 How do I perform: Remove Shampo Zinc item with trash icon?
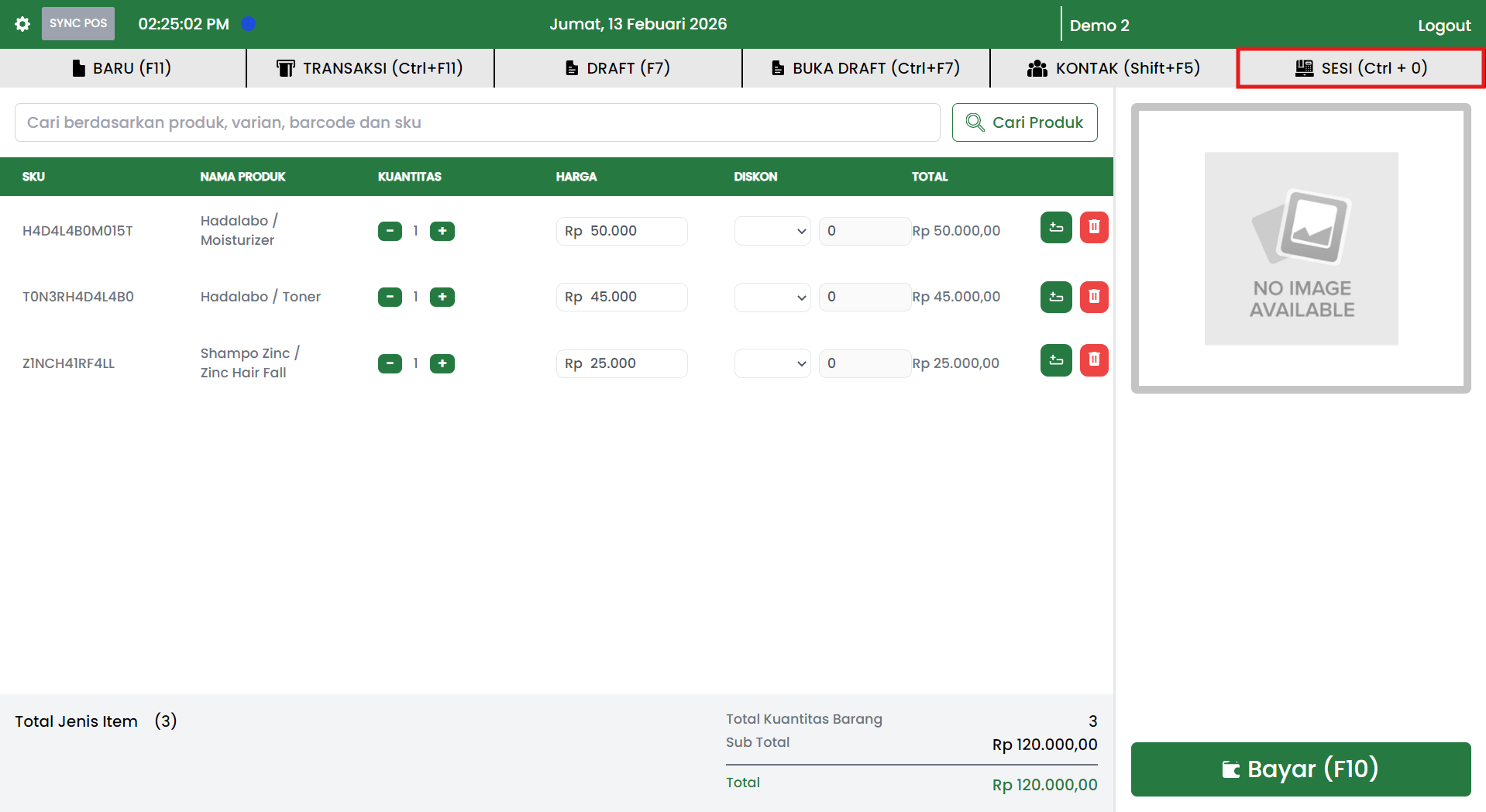point(1093,360)
